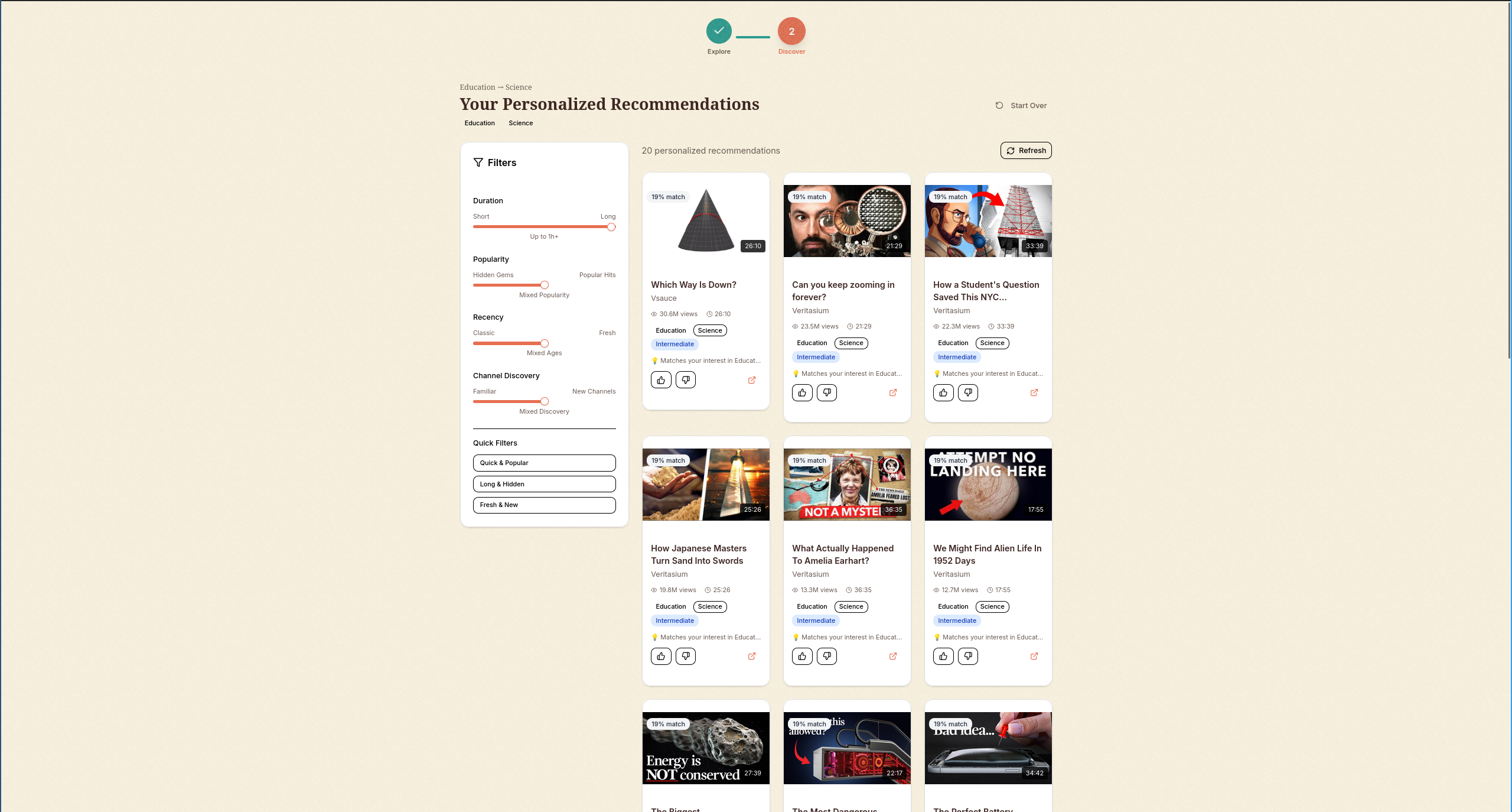Image resolution: width=1512 pixels, height=812 pixels.
Task: Go back to the Explore step
Action: pos(719,31)
